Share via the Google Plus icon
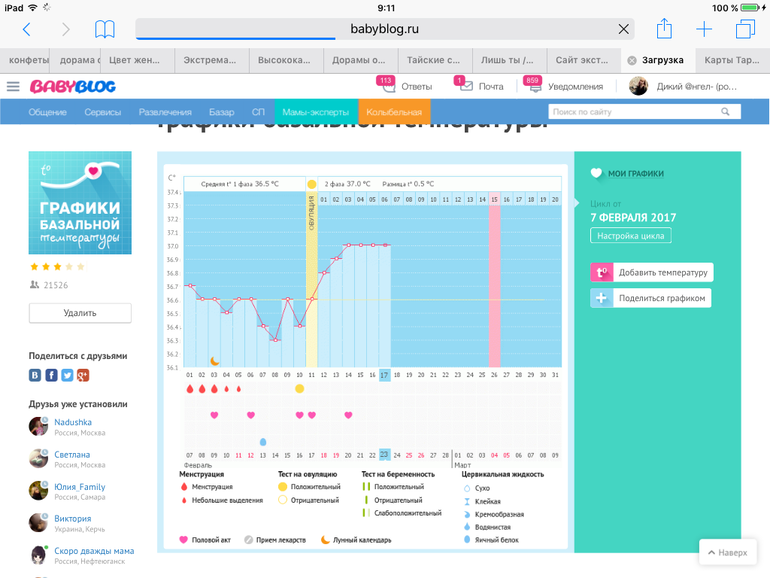Screen dimensions: 770x578 [x=83, y=375]
